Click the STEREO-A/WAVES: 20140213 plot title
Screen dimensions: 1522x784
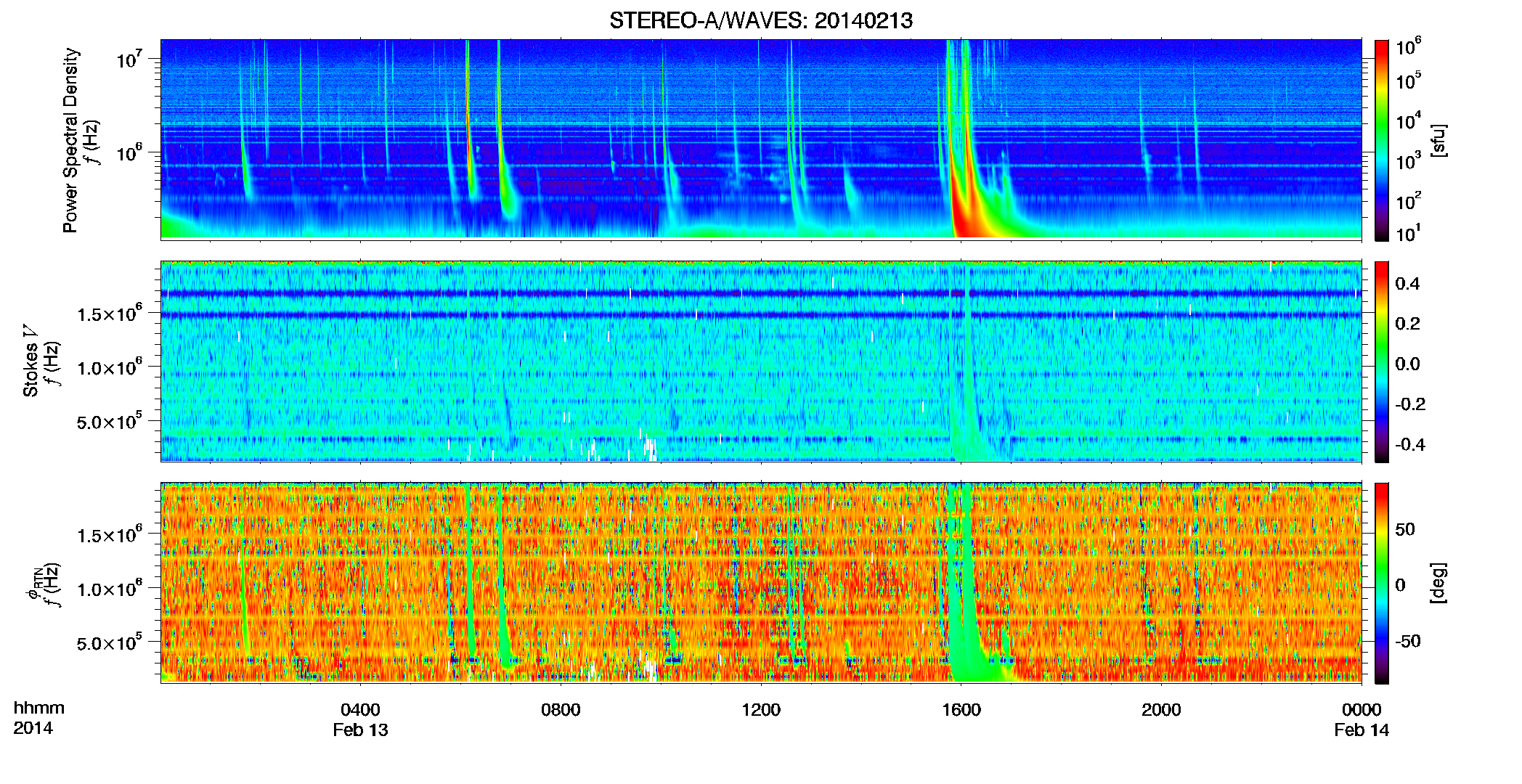(x=761, y=20)
